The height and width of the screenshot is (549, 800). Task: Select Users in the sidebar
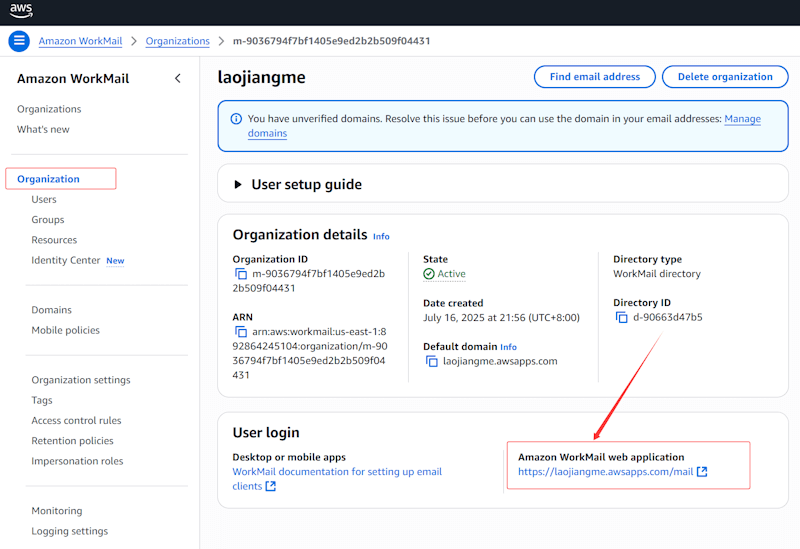pyautogui.click(x=44, y=199)
